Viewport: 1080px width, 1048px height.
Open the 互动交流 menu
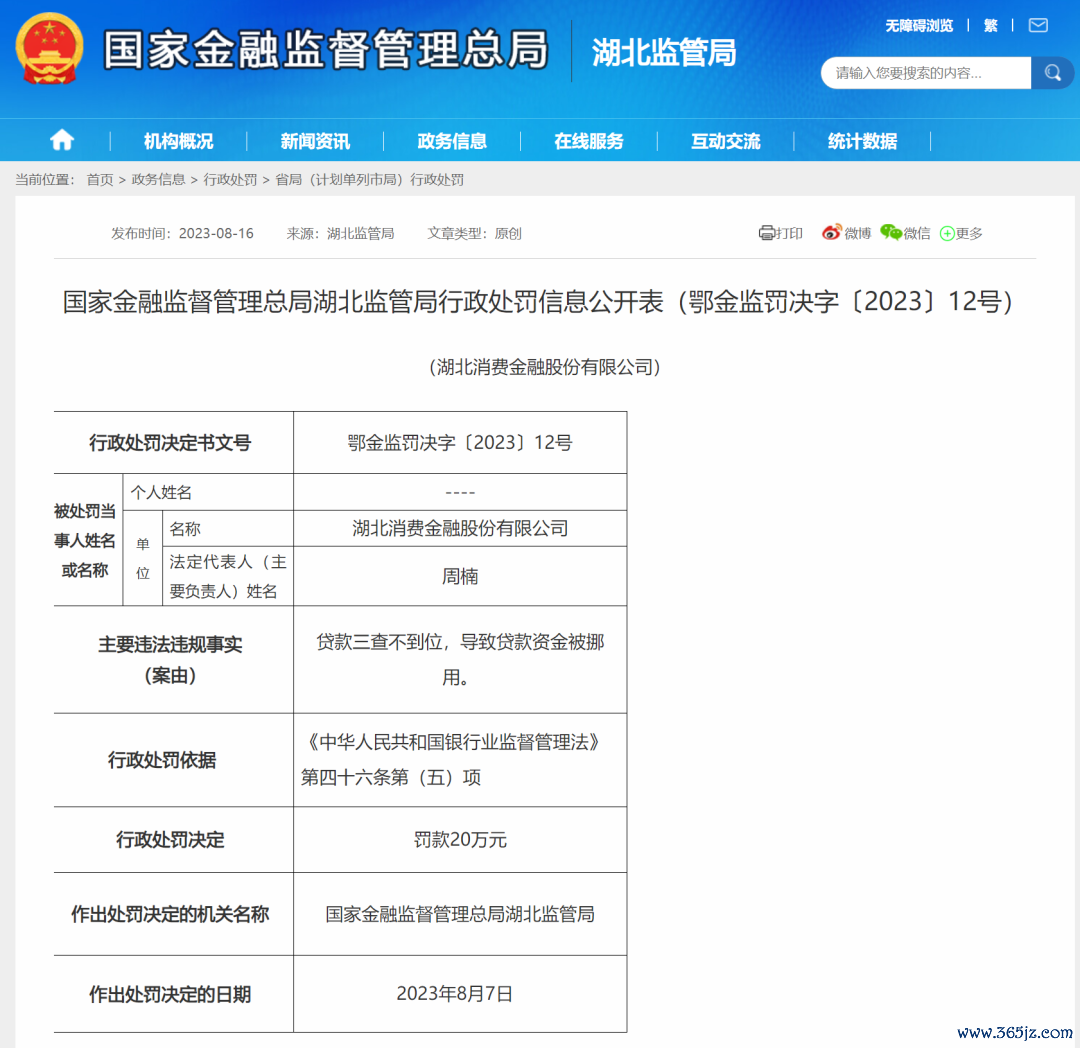(x=726, y=141)
